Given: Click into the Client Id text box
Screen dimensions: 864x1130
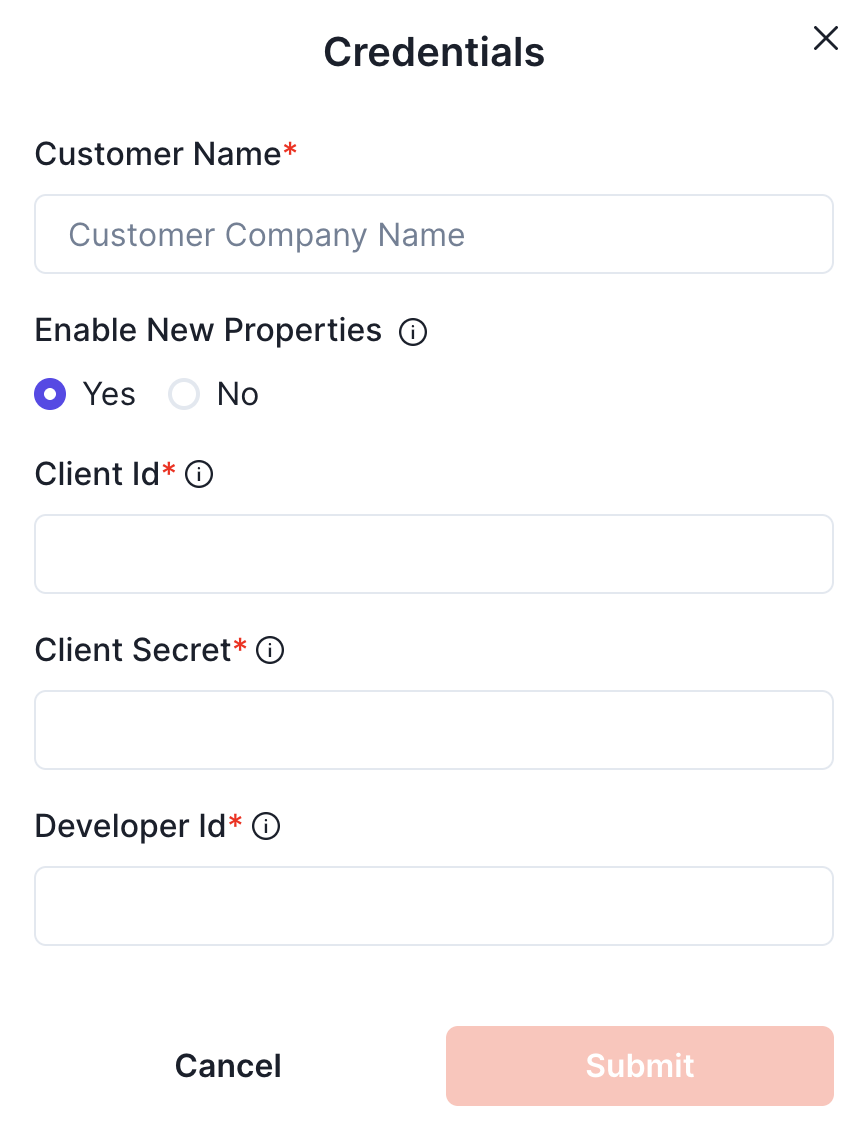Looking at the screenshot, I should 434,554.
